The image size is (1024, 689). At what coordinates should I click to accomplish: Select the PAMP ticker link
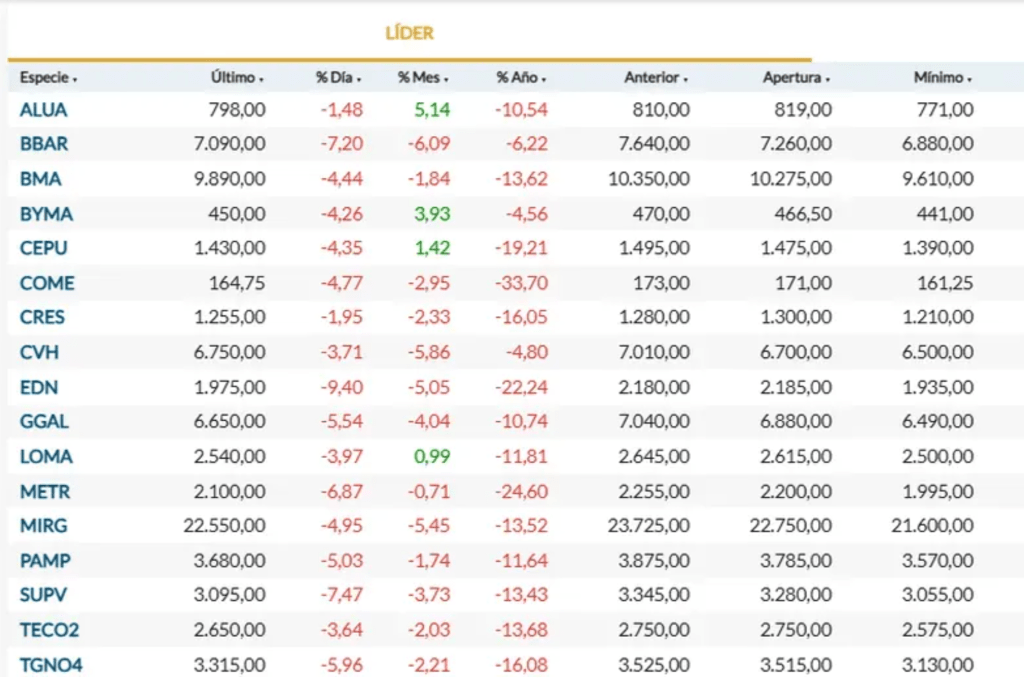coord(45,561)
